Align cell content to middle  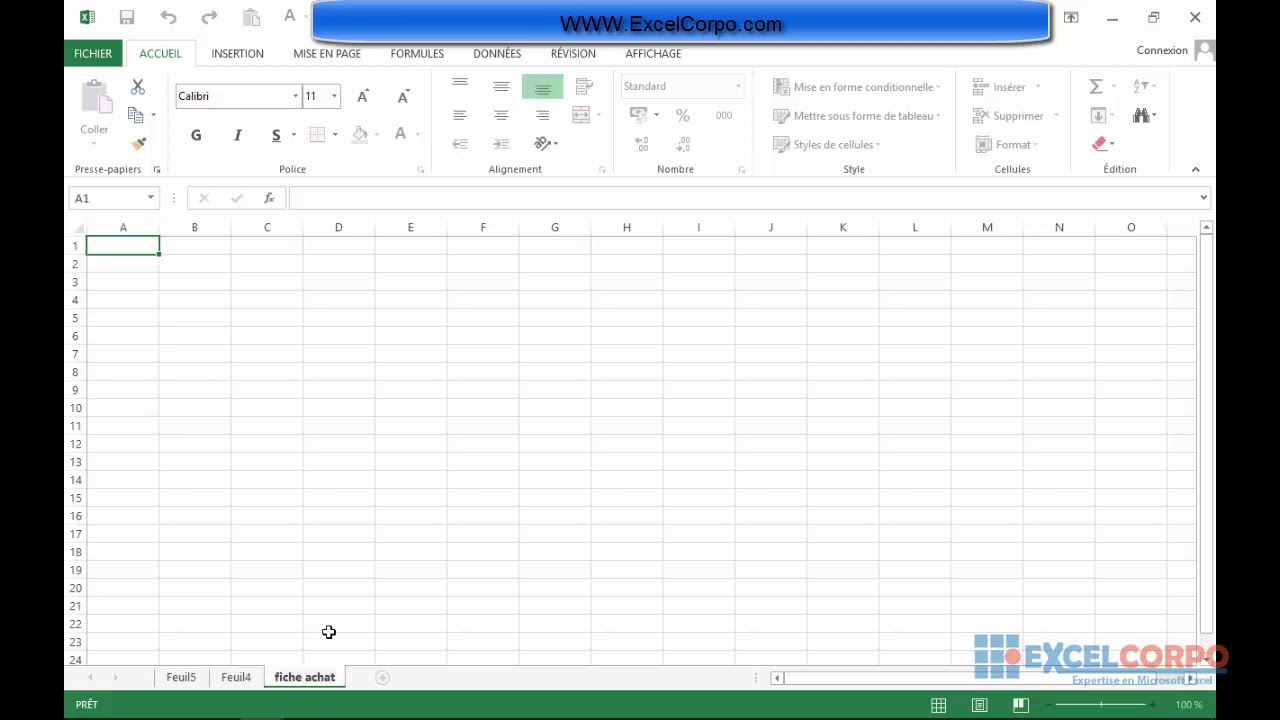(501, 86)
